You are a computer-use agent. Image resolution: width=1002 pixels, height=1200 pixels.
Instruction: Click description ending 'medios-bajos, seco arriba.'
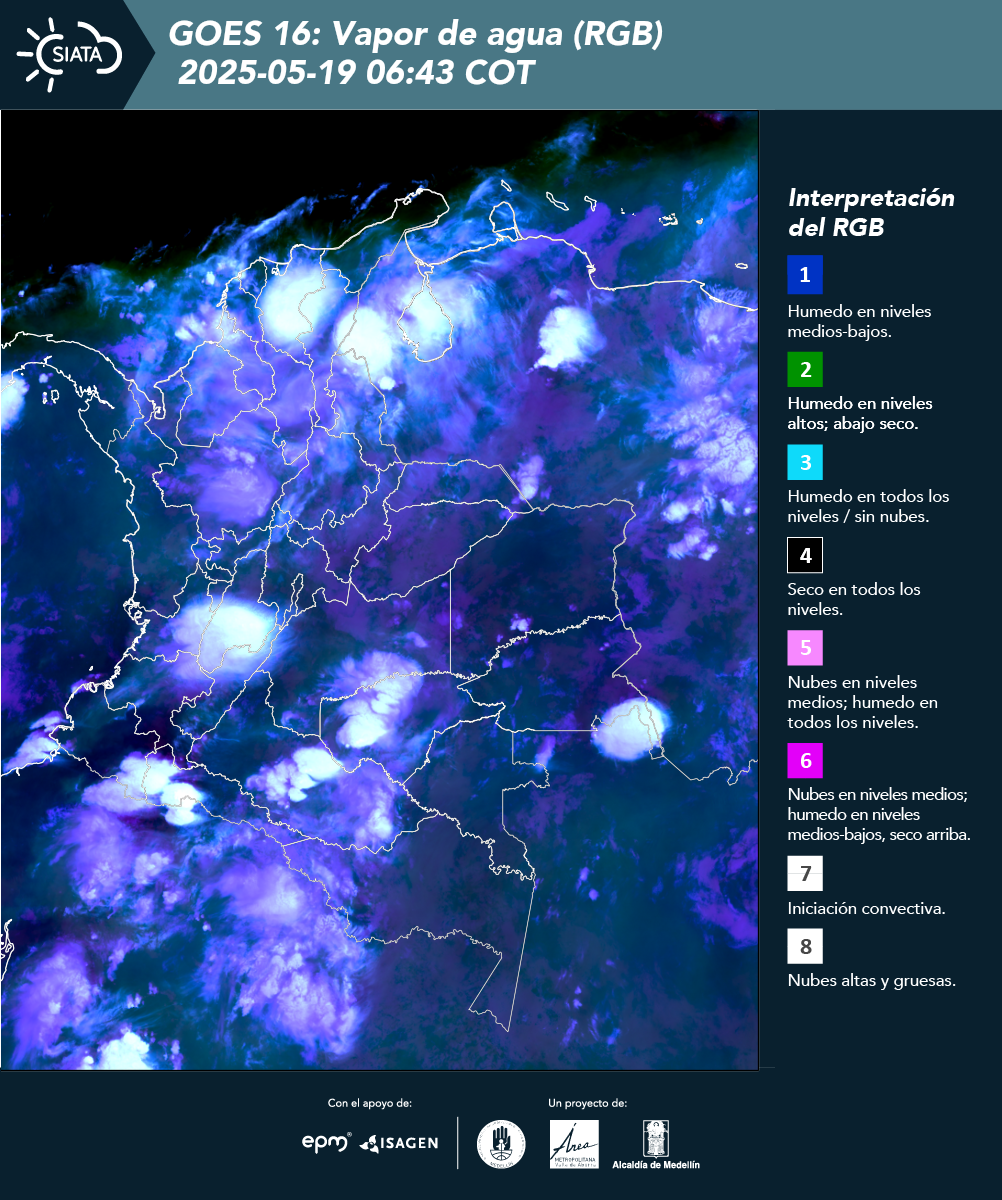pos(879,815)
